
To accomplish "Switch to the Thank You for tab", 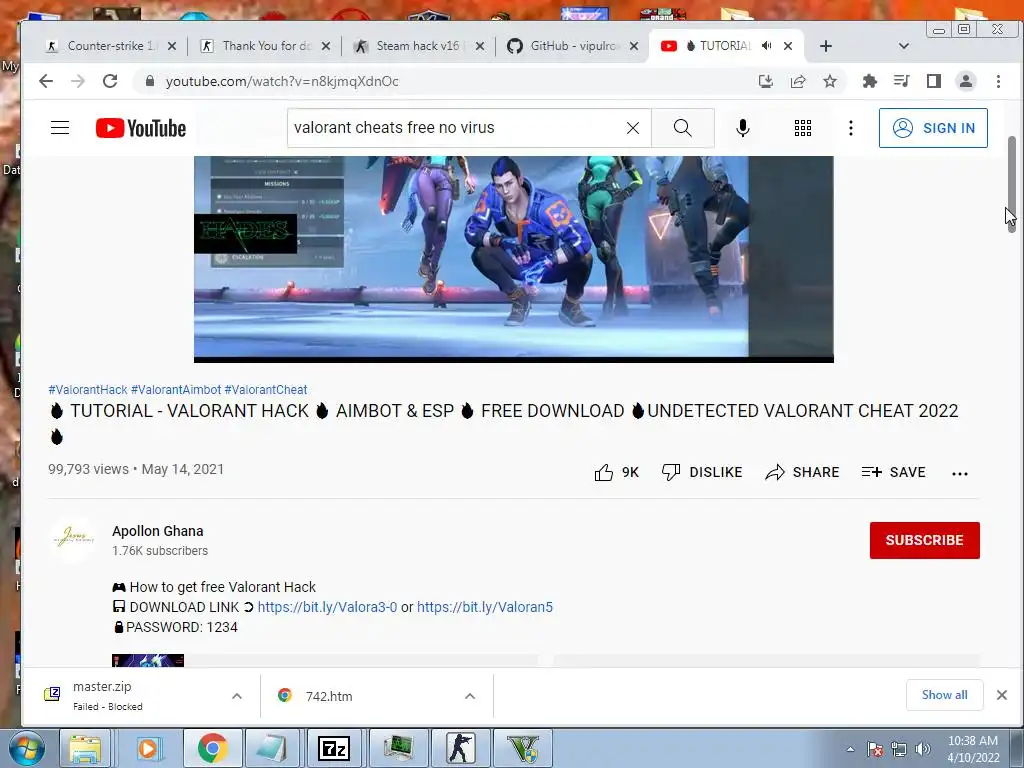I will pos(264,46).
